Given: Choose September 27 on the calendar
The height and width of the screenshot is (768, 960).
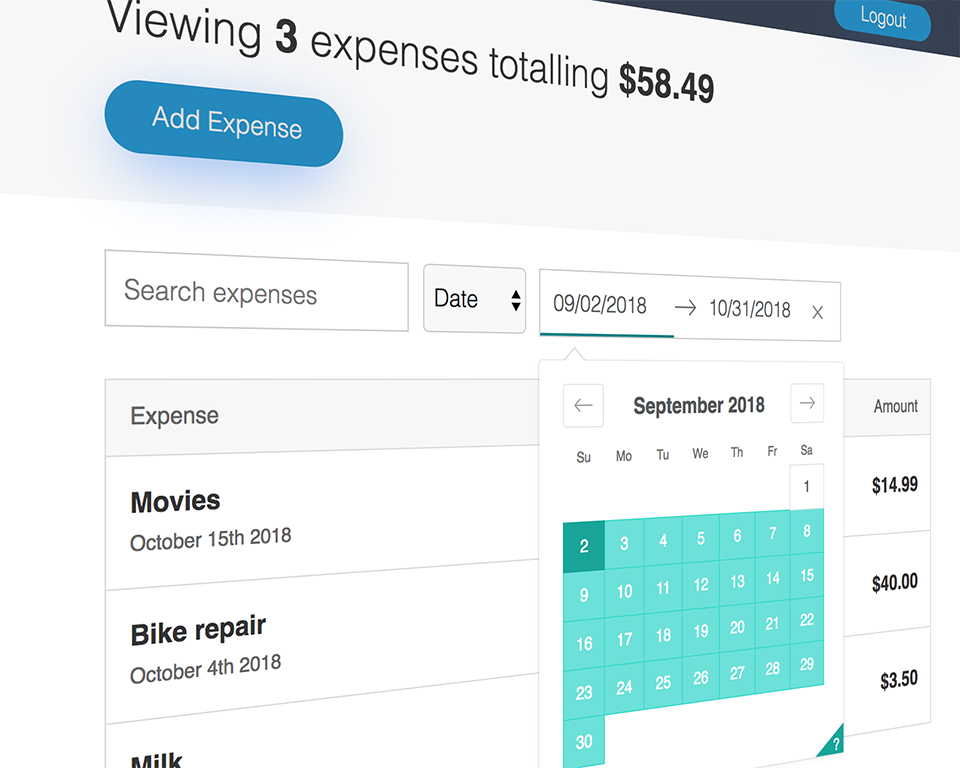Looking at the screenshot, I should coord(737,672).
